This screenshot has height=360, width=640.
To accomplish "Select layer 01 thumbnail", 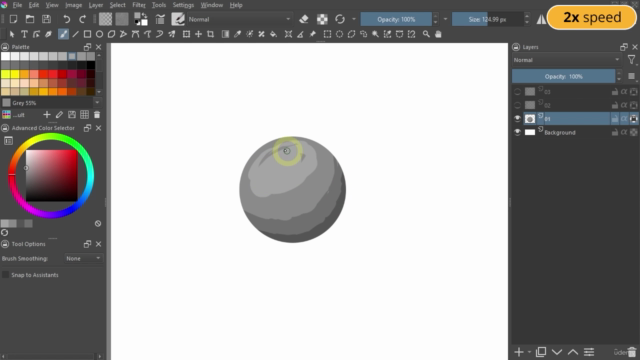I will [x=530, y=119].
